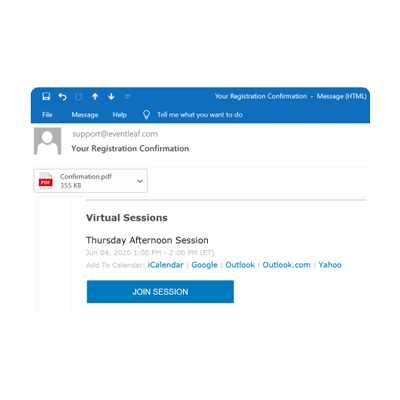Click the Outlook calendar link
Viewport: 400px width, 400px height.
[240, 265]
